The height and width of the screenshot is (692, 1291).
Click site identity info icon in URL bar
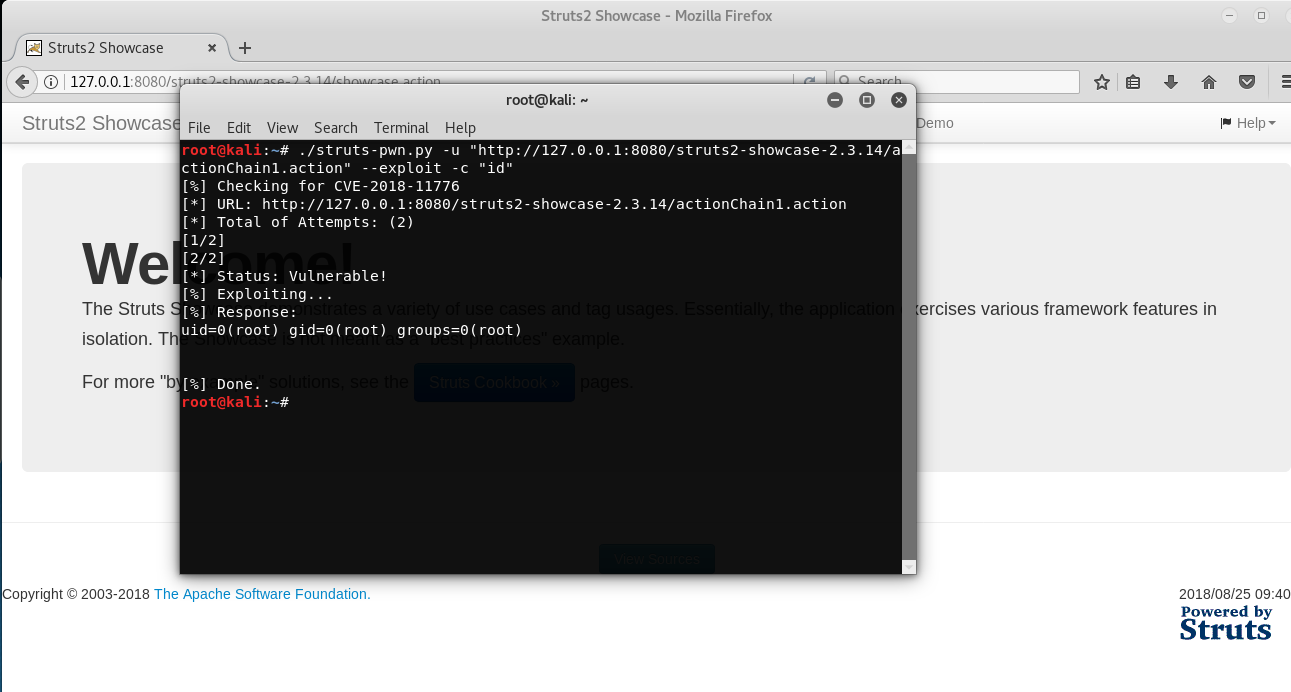tap(51, 82)
